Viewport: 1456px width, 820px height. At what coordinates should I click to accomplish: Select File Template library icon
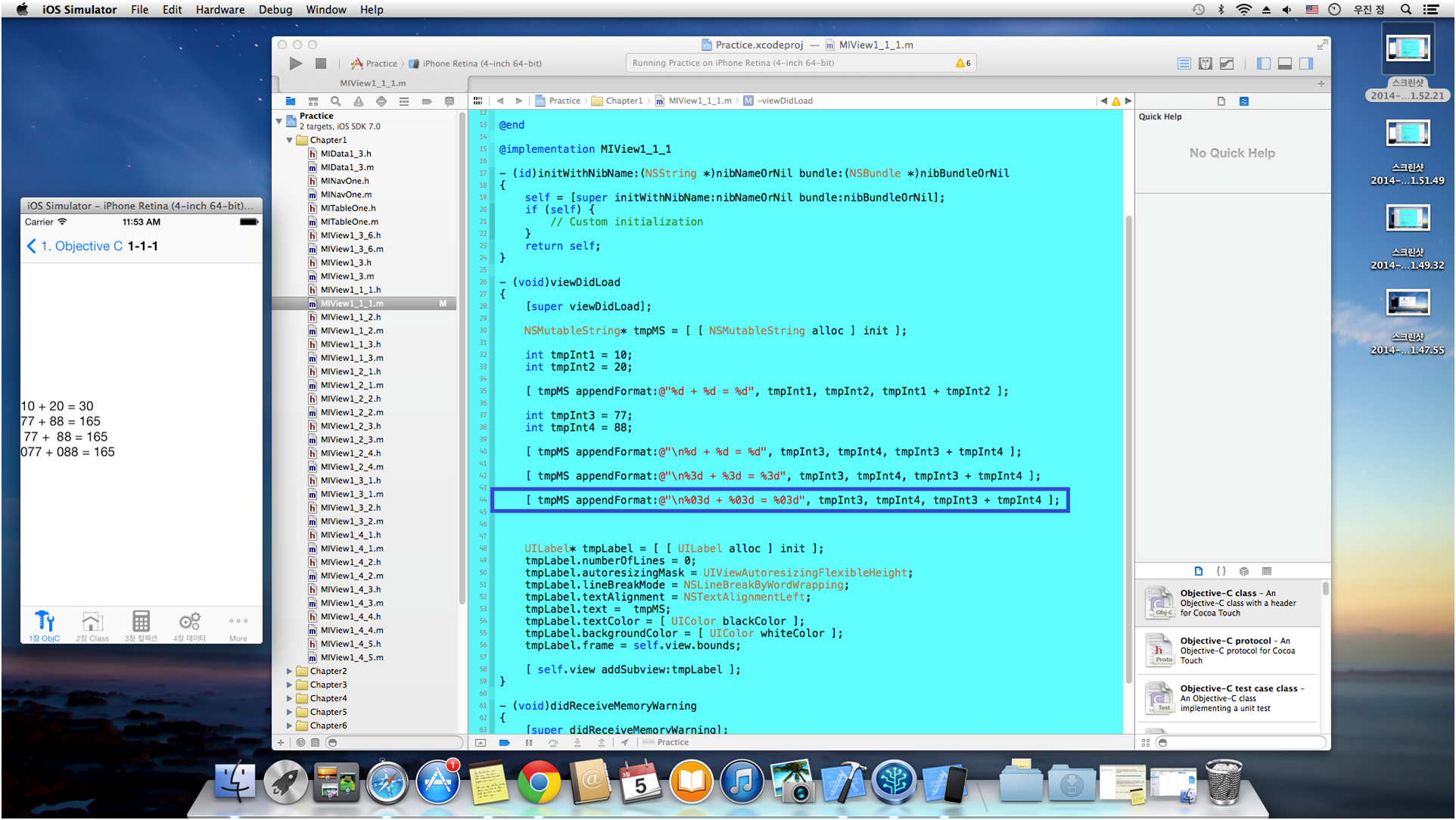1199,572
